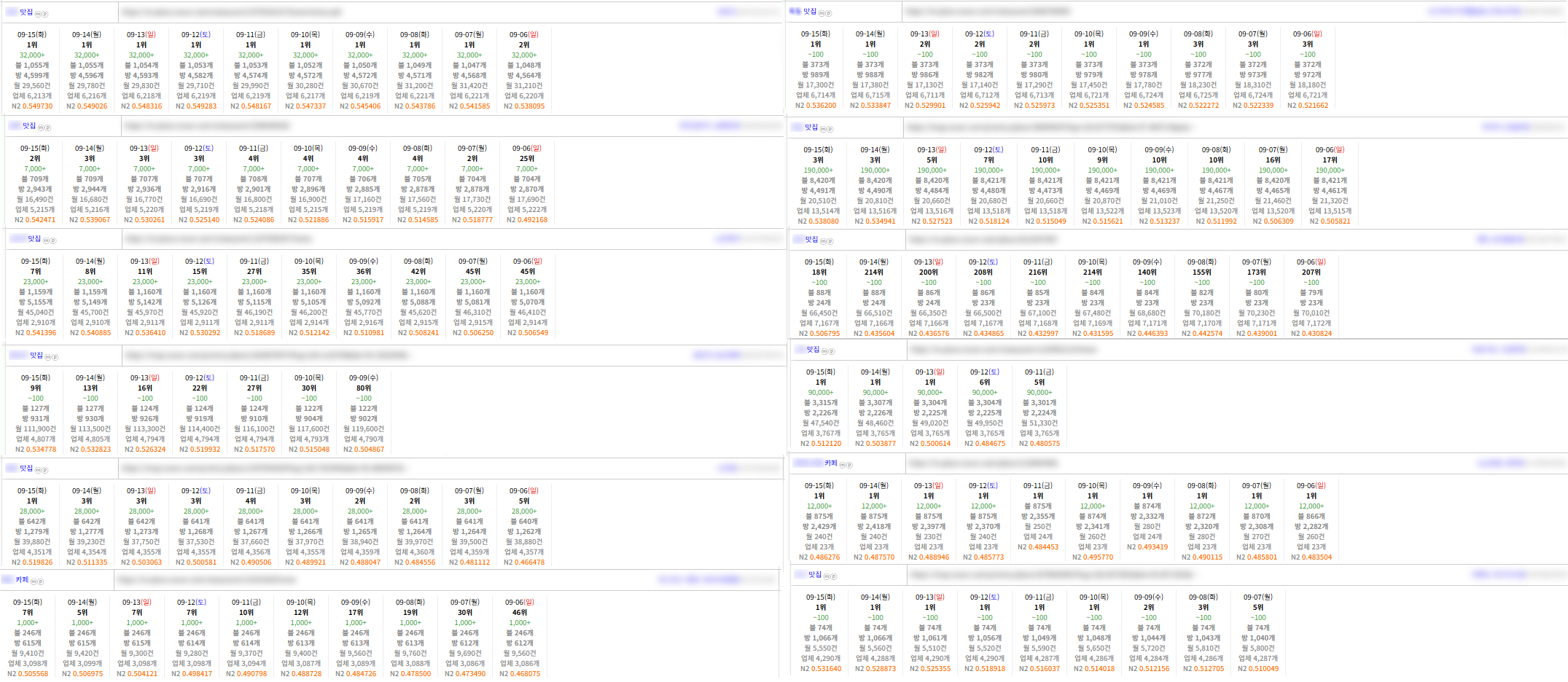Select the cell 월 66,450건
Image resolution: width=1568 pixels, height=682 pixels.
tap(819, 313)
